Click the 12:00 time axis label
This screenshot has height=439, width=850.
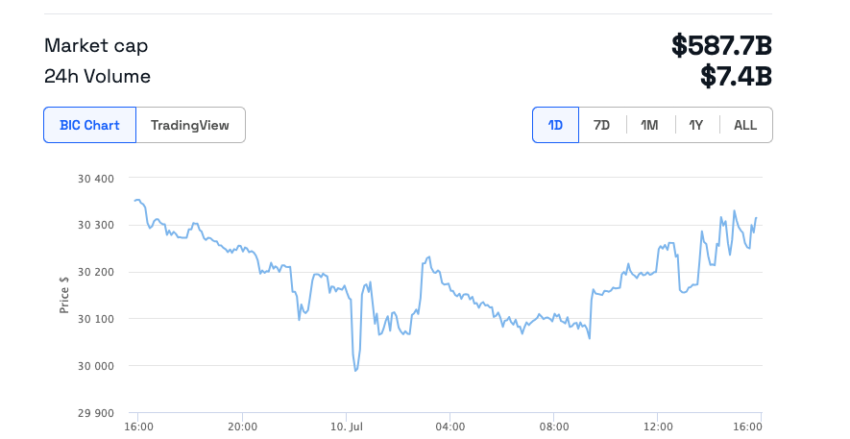(658, 427)
